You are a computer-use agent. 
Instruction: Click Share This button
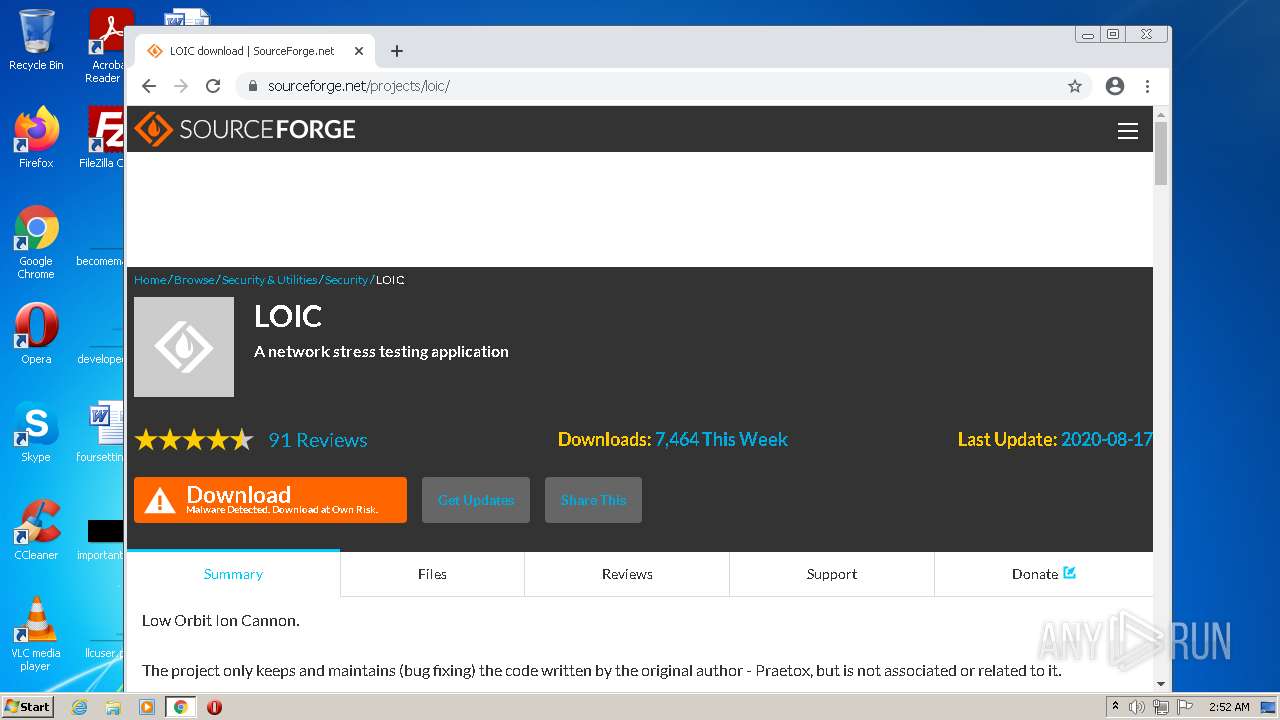[x=593, y=500]
